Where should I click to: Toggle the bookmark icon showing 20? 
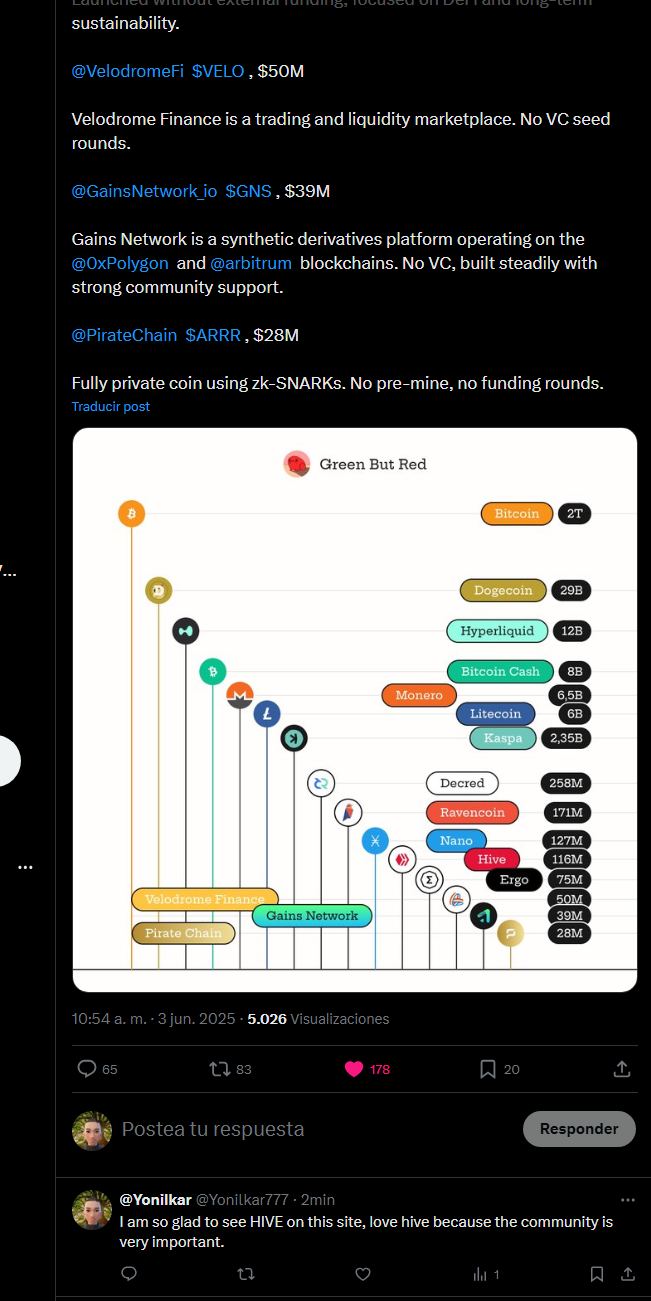pos(488,1069)
